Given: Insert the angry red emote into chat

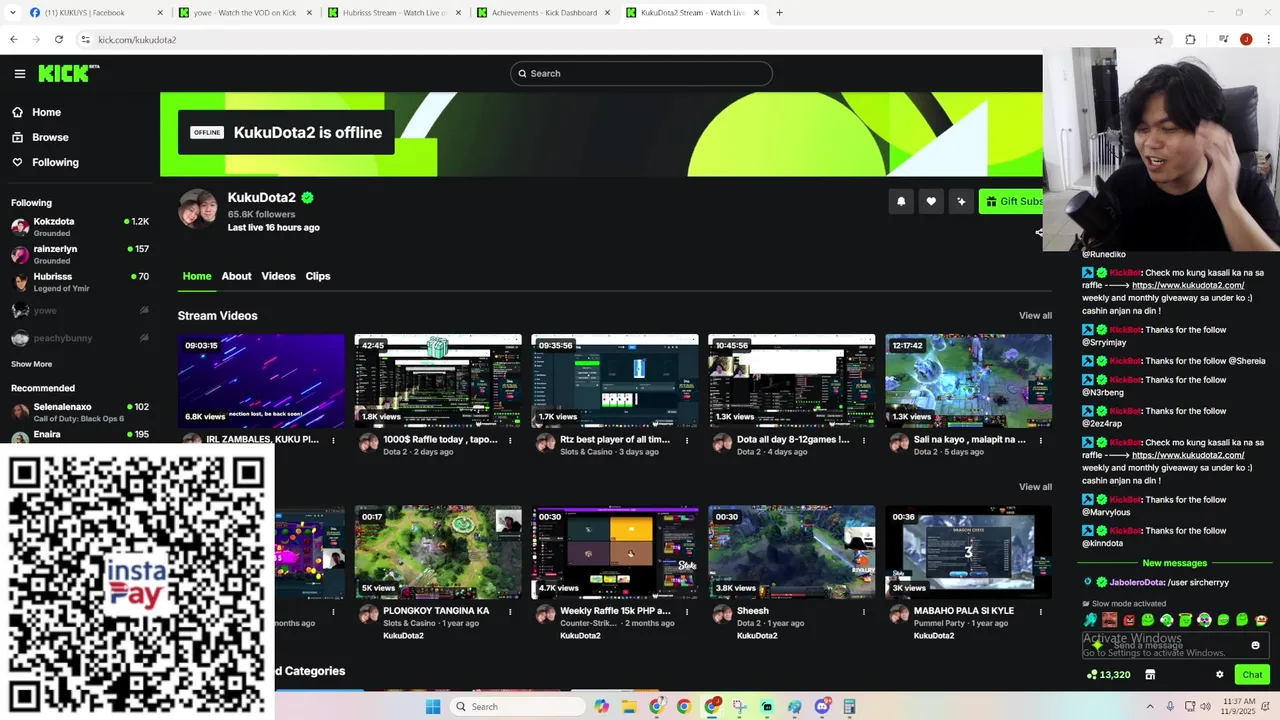Looking at the screenshot, I should pyautogui.click(x=1128, y=620).
